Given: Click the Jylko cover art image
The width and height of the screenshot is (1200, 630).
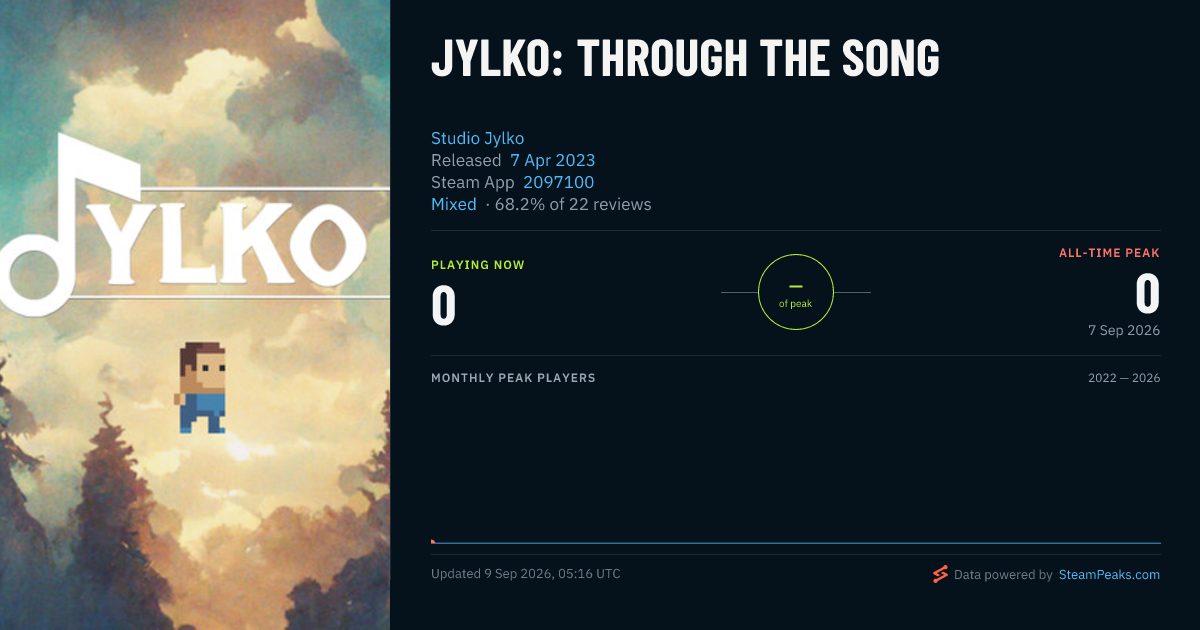Looking at the screenshot, I should click(195, 315).
